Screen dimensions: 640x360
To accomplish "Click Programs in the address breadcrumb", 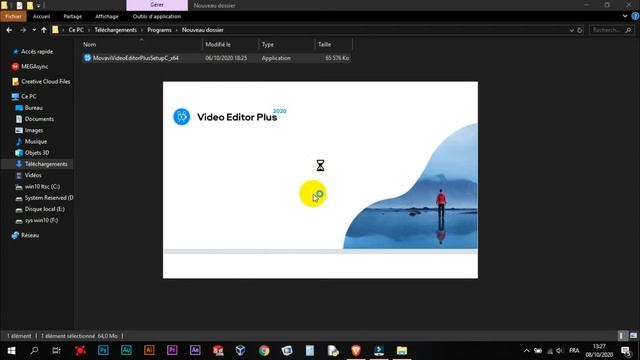I will 159,30.
